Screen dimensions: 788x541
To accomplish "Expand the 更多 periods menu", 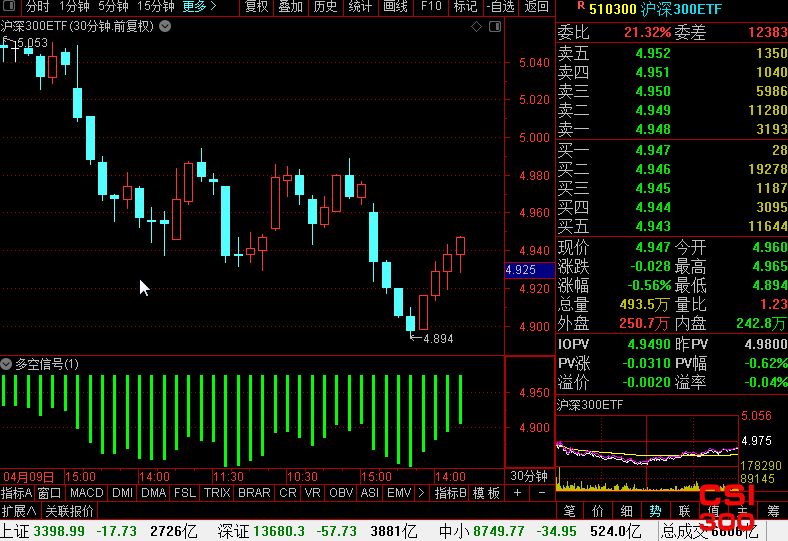I will pos(200,7).
